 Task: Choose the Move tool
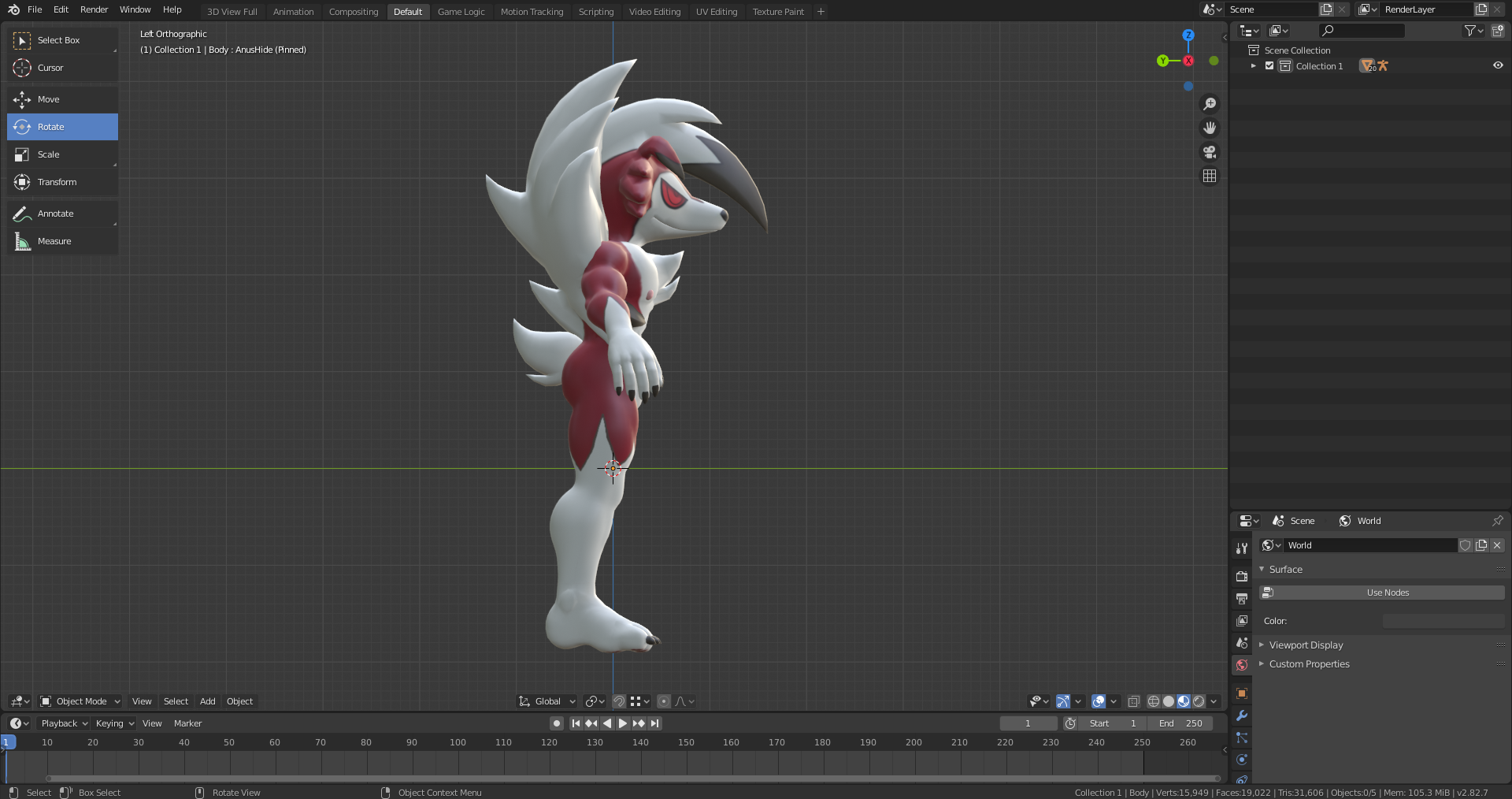[62, 99]
